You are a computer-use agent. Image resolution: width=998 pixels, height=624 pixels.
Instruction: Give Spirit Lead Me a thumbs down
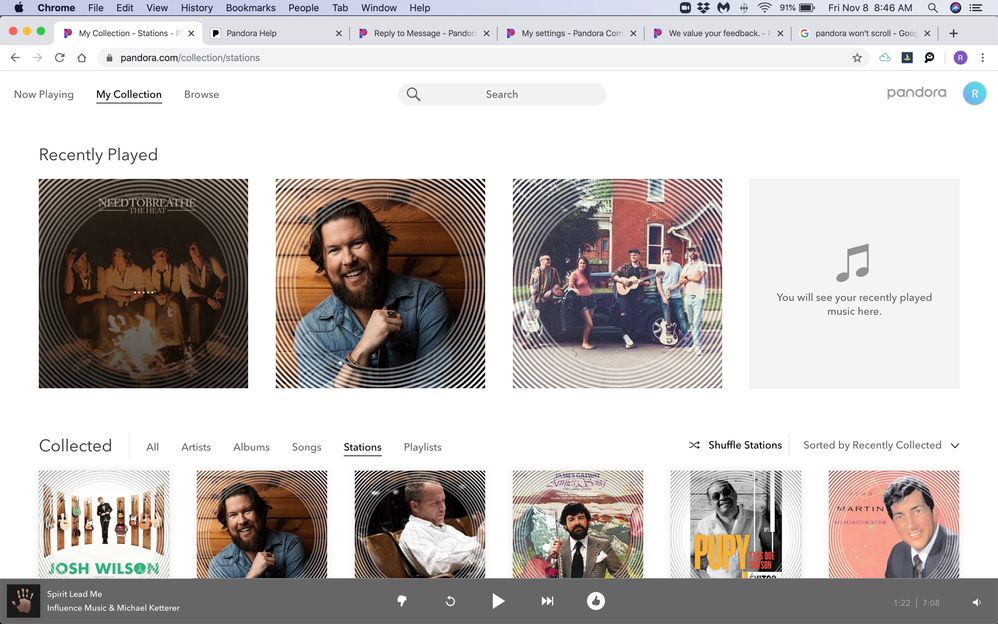click(x=402, y=601)
